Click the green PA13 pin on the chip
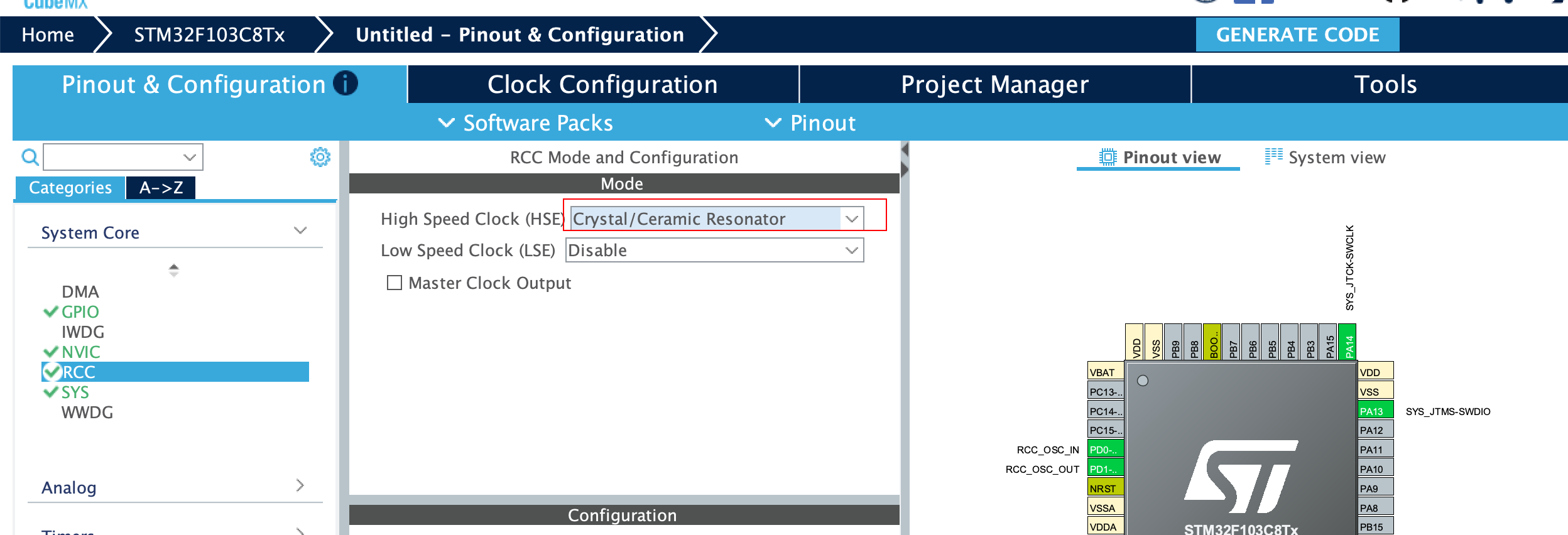This screenshot has height=535, width=1568. [x=1376, y=411]
